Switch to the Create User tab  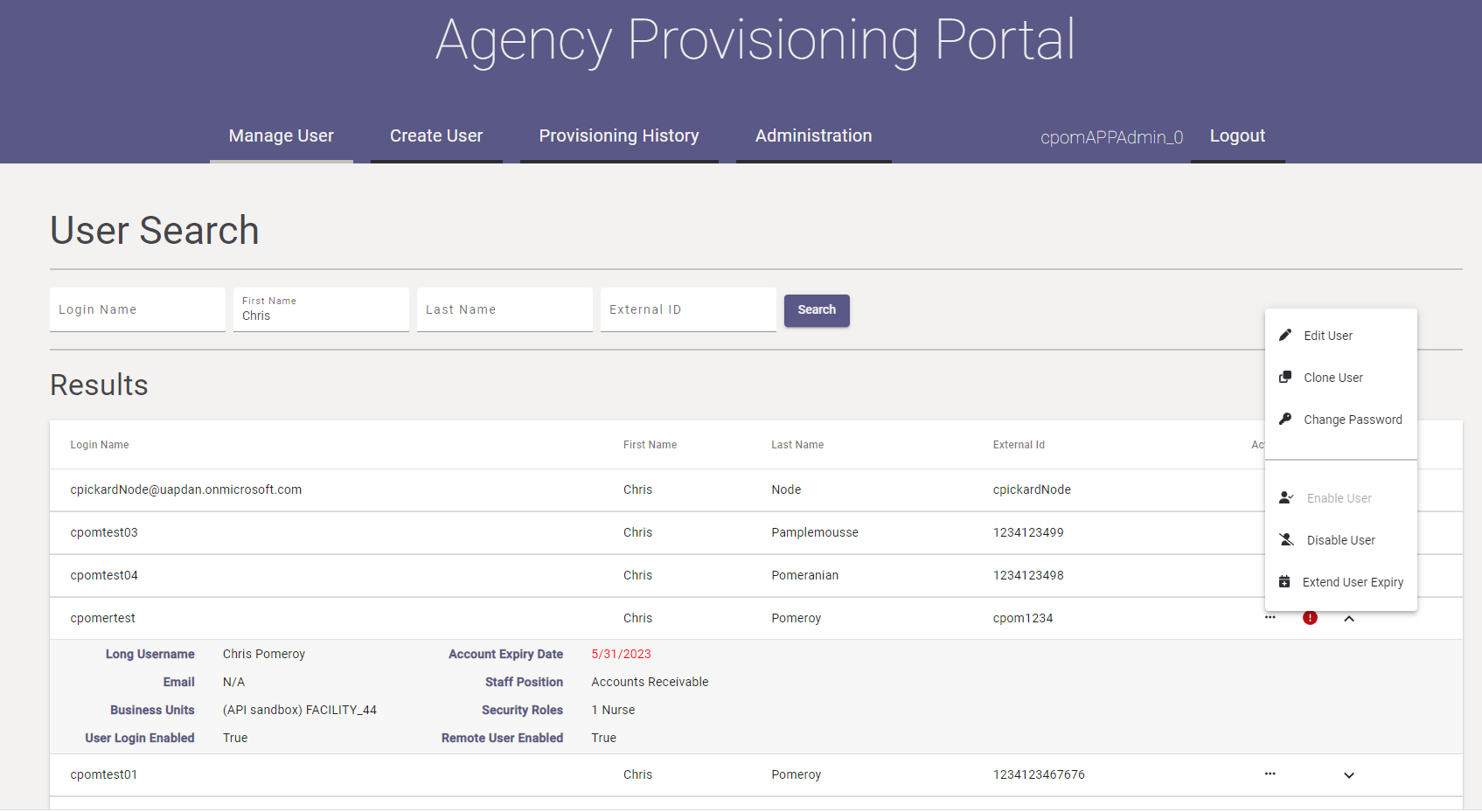tap(436, 135)
